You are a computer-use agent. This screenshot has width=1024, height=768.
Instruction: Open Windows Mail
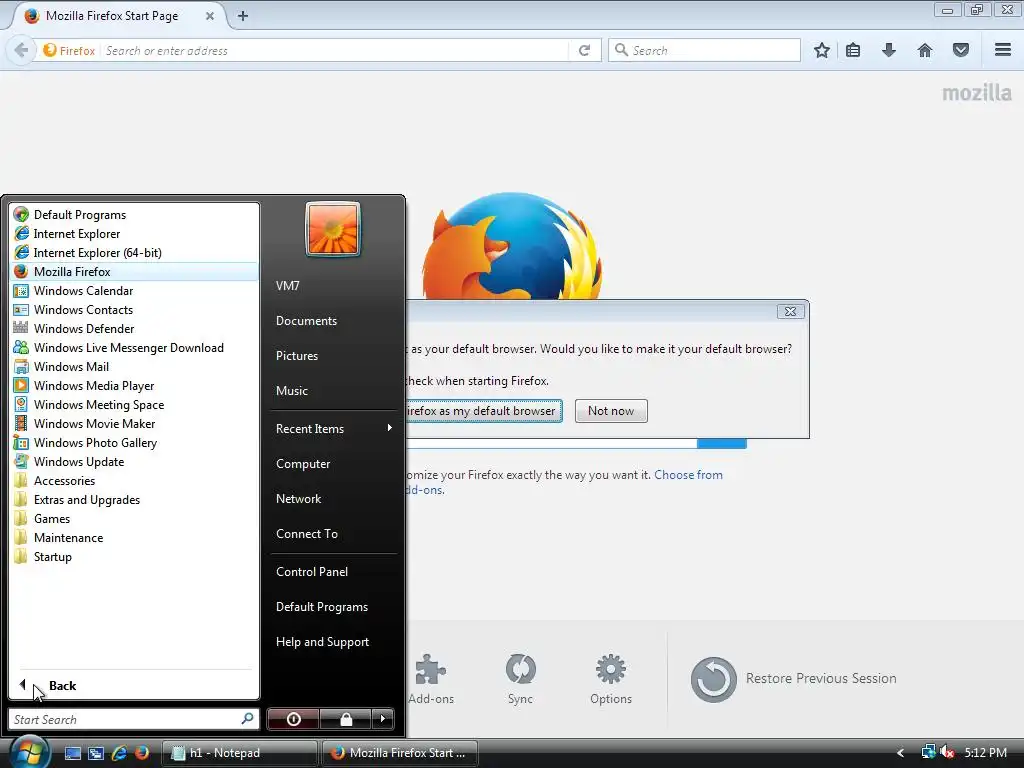coord(134,366)
